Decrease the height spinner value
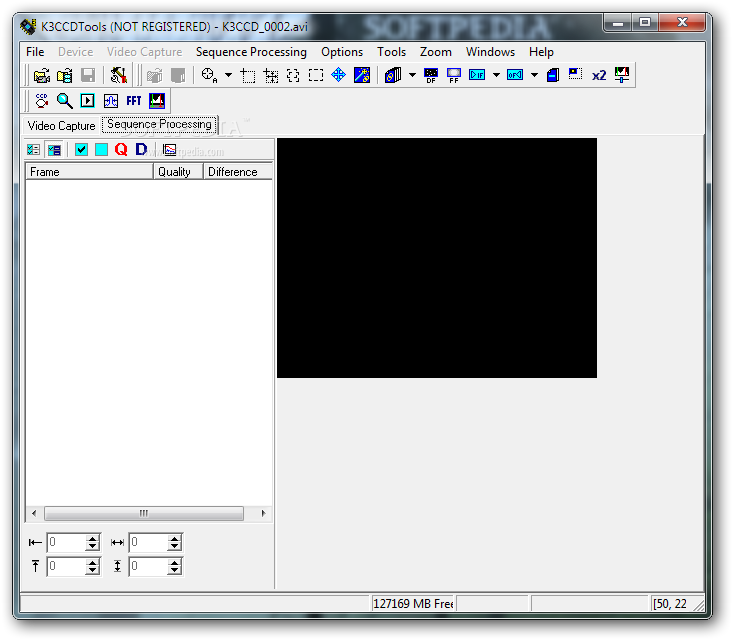Viewport: 733px width, 640px height. (x=175, y=571)
